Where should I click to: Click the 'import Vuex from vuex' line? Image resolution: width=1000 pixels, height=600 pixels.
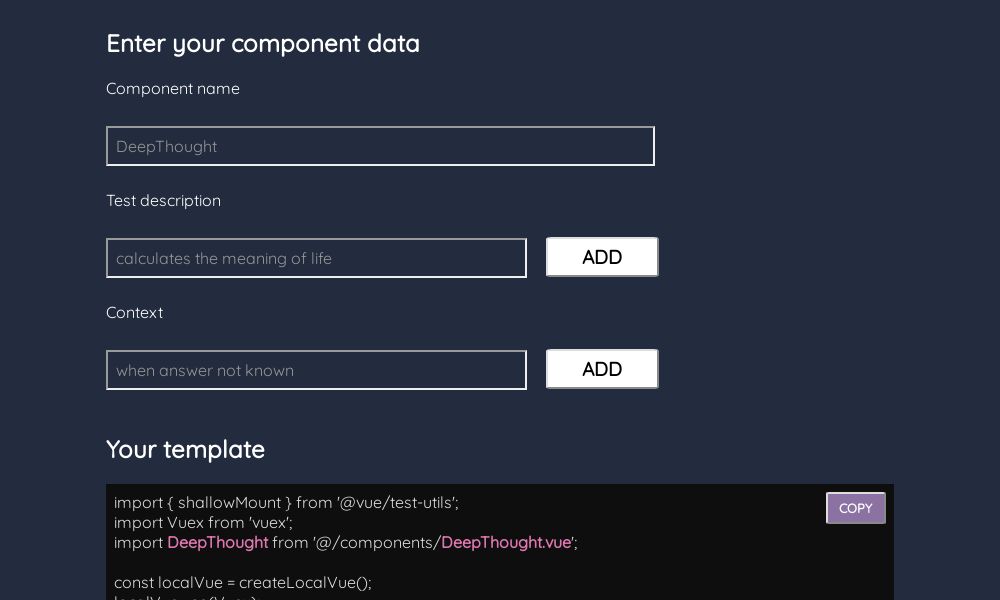[x=203, y=522]
